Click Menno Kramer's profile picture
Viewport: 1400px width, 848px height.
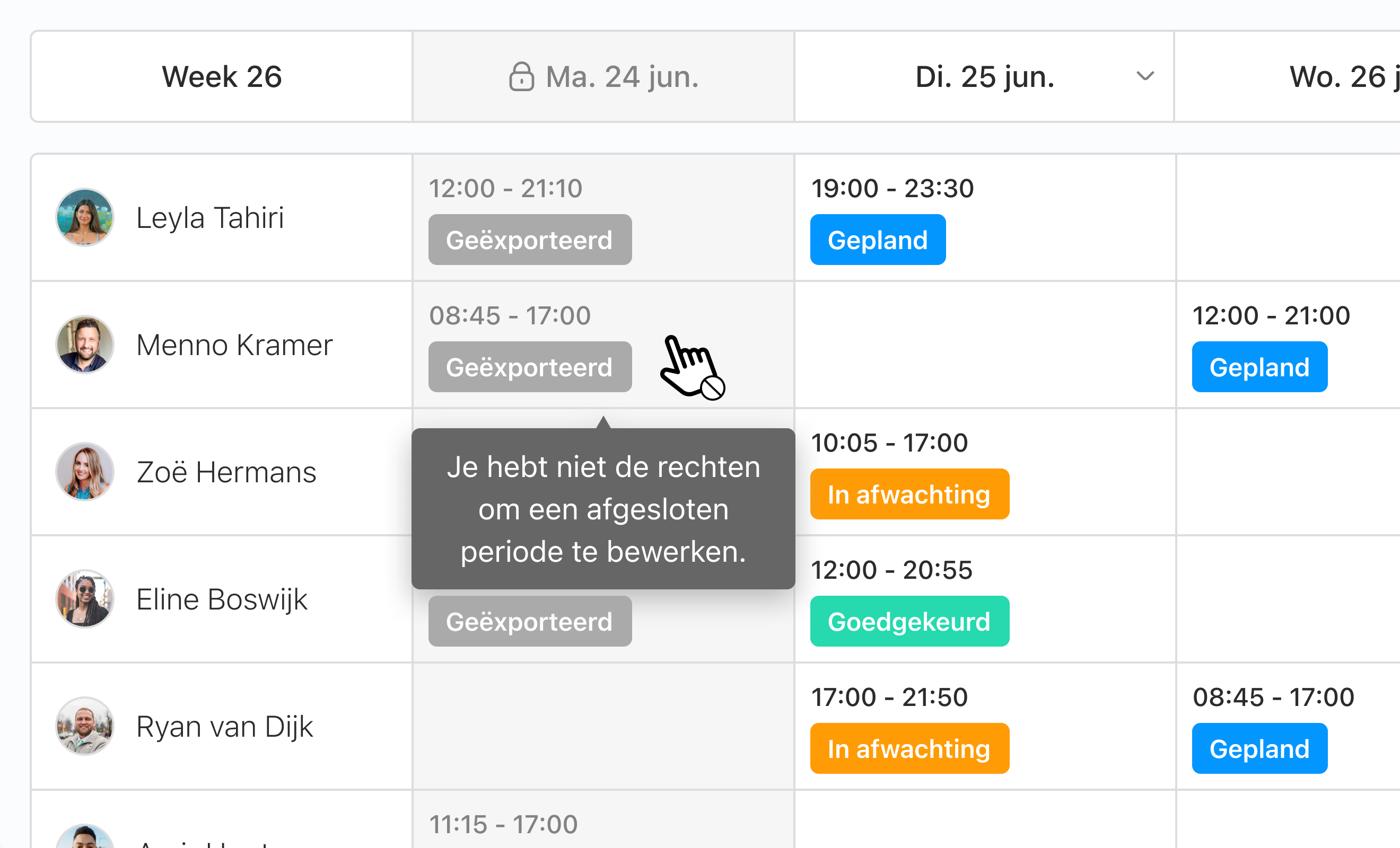(x=85, y=345)
